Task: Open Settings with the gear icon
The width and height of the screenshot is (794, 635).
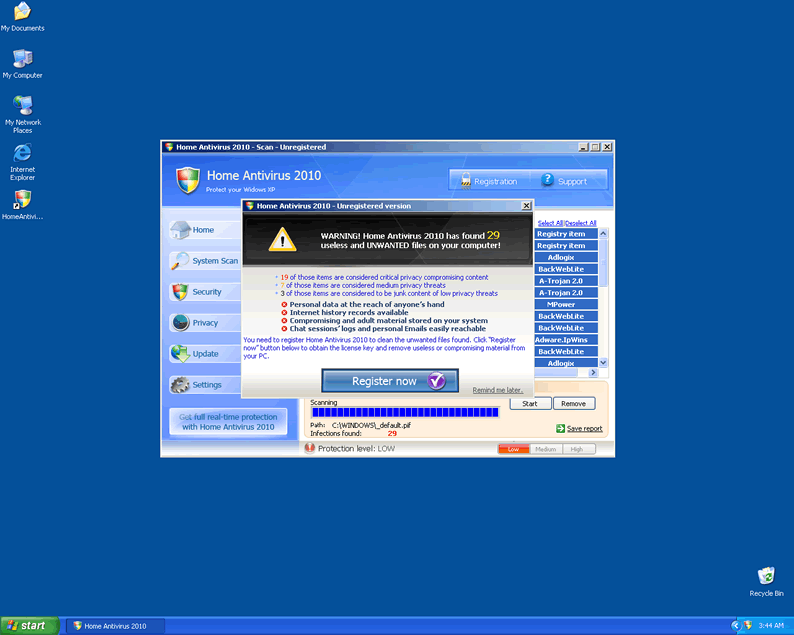Action: coord(205,385)
